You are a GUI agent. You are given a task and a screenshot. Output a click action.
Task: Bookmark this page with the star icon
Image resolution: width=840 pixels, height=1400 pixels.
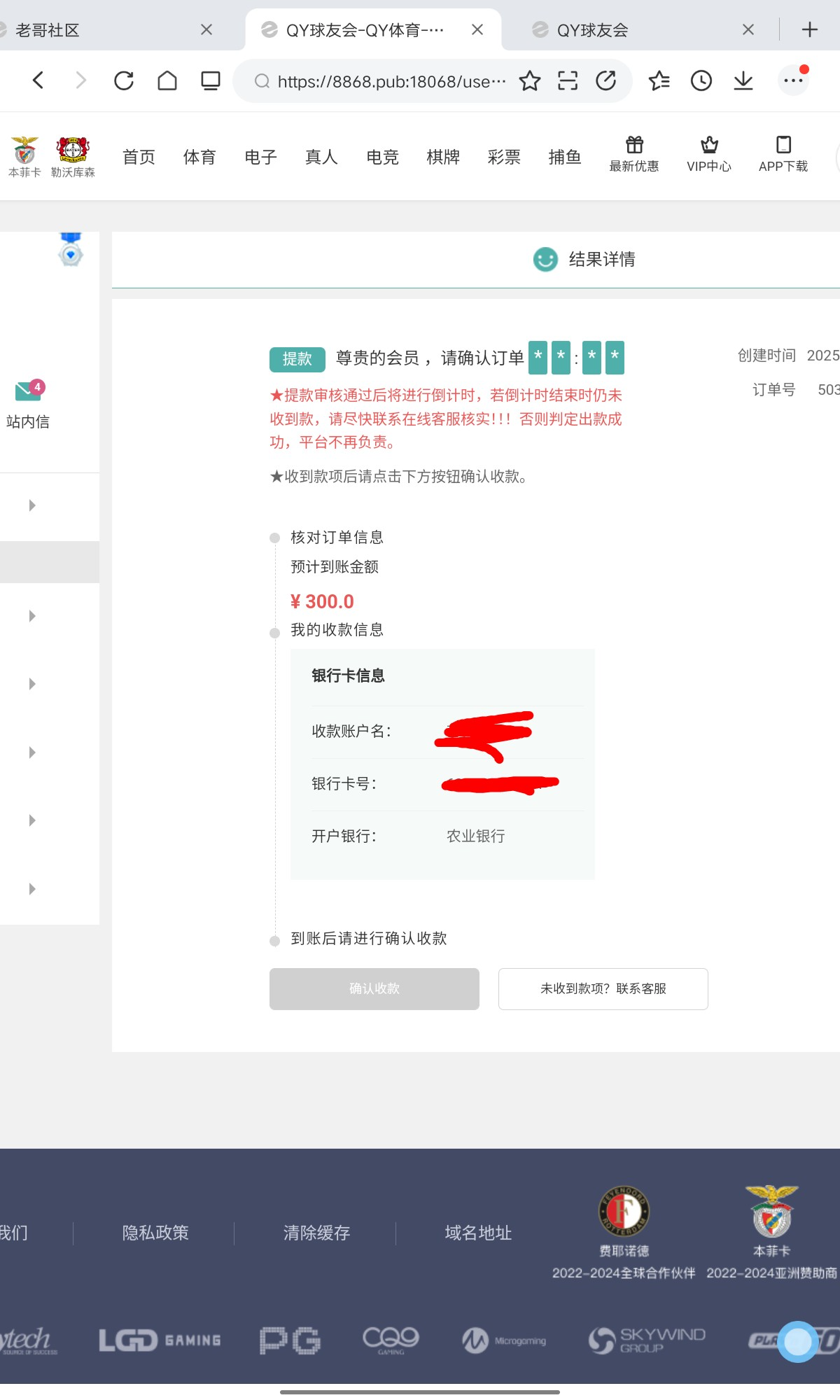(x=530, y=81)
